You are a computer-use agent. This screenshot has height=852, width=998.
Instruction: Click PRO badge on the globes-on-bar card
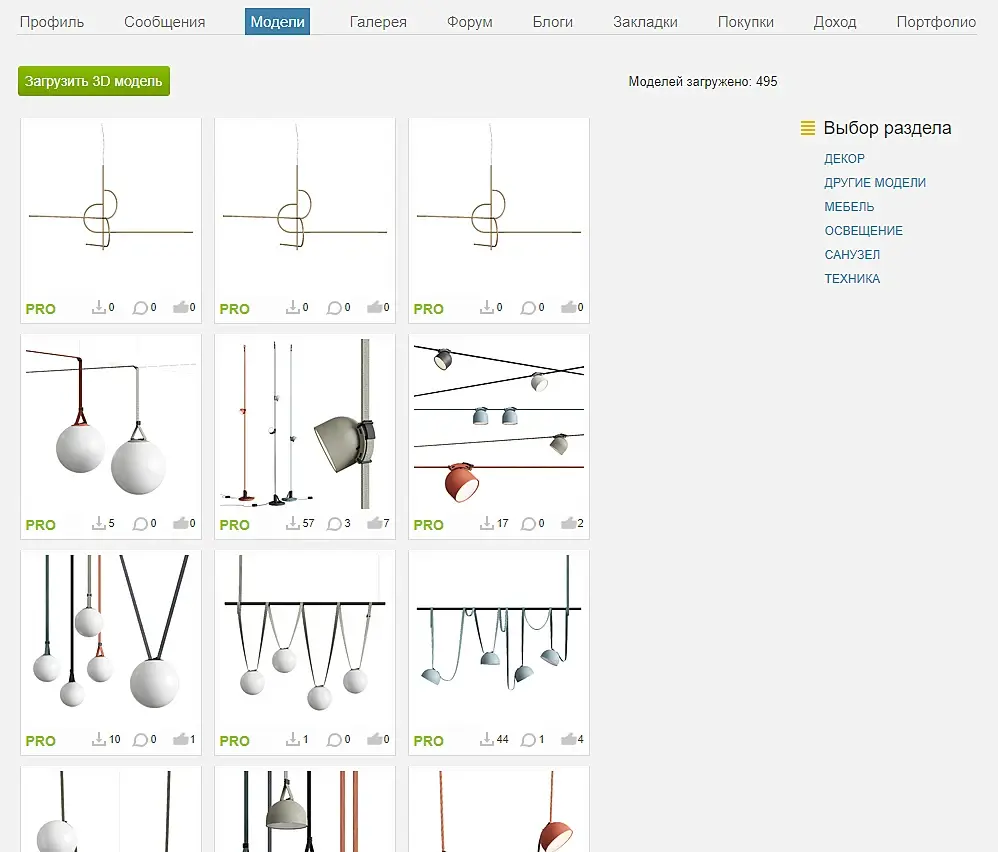pyautogui.click(x=234, y=741)
